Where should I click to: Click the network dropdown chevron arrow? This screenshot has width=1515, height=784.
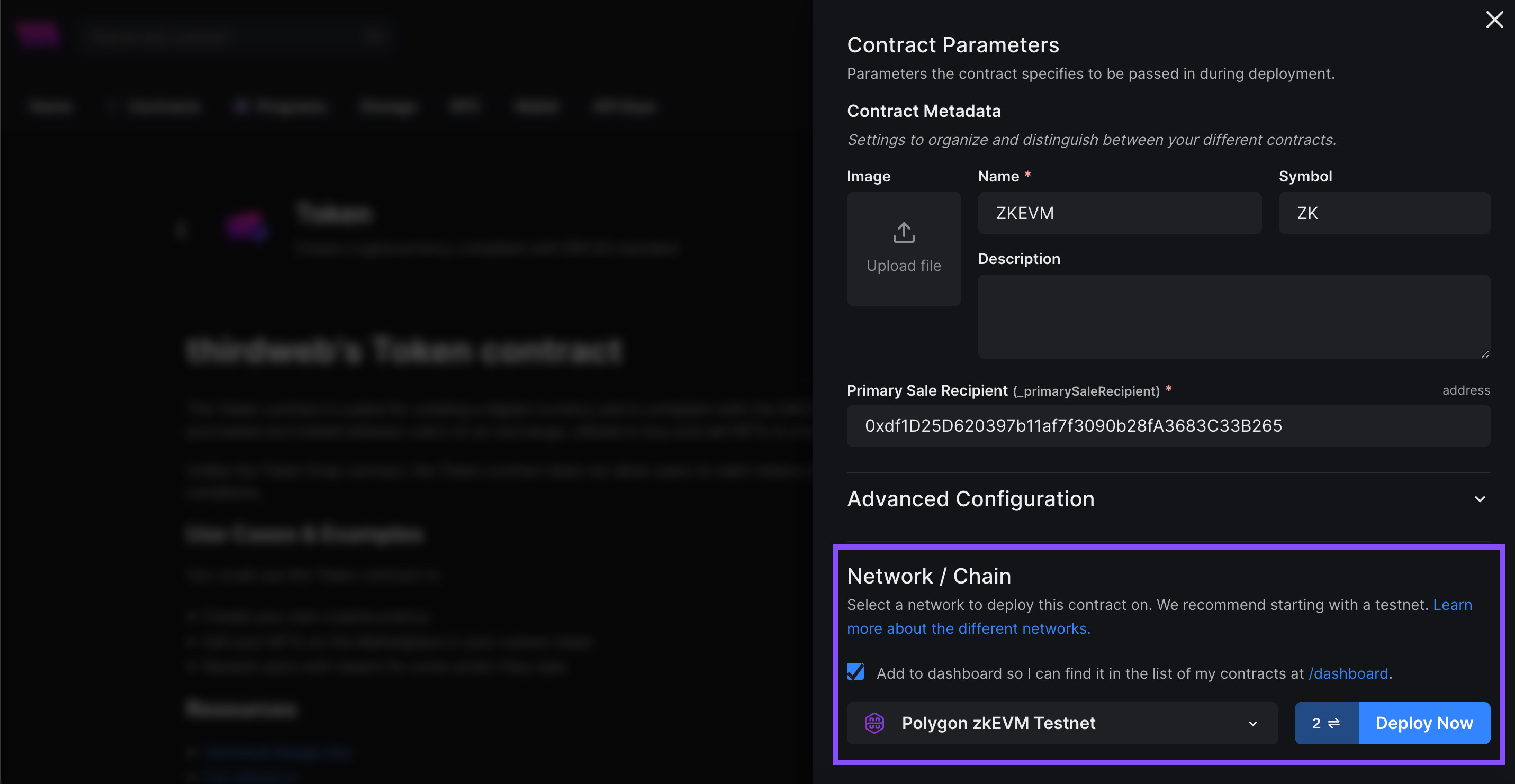[1252, 724]
